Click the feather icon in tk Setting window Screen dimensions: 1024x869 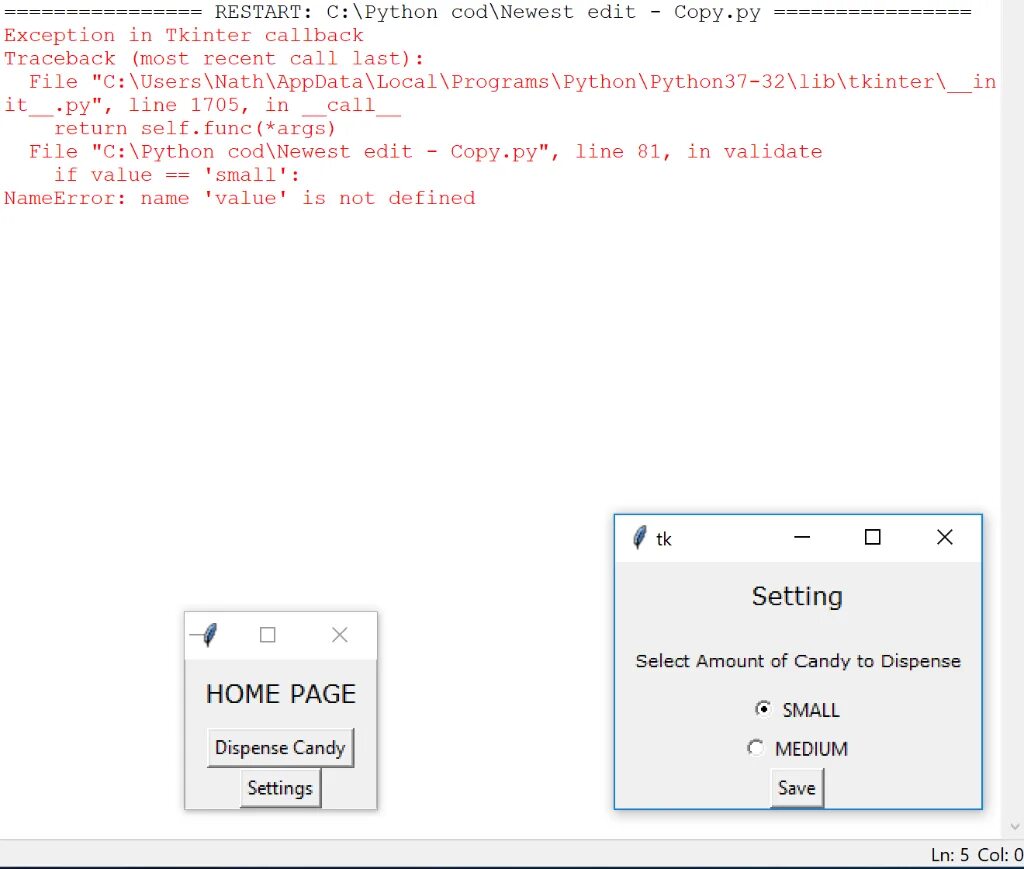[640, 537]
